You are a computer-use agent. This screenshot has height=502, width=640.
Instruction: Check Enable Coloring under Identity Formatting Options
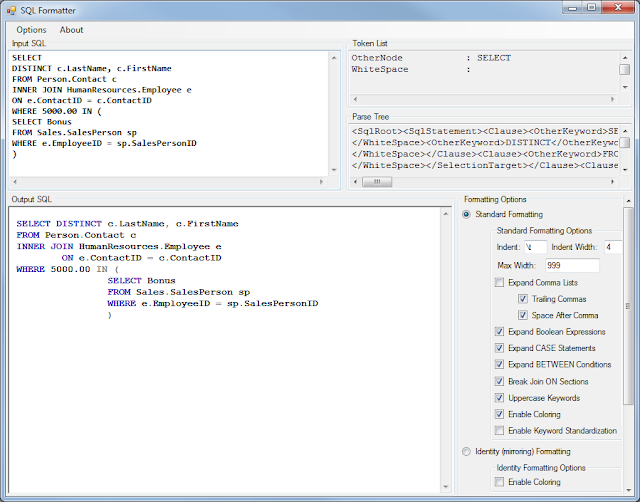499,482
